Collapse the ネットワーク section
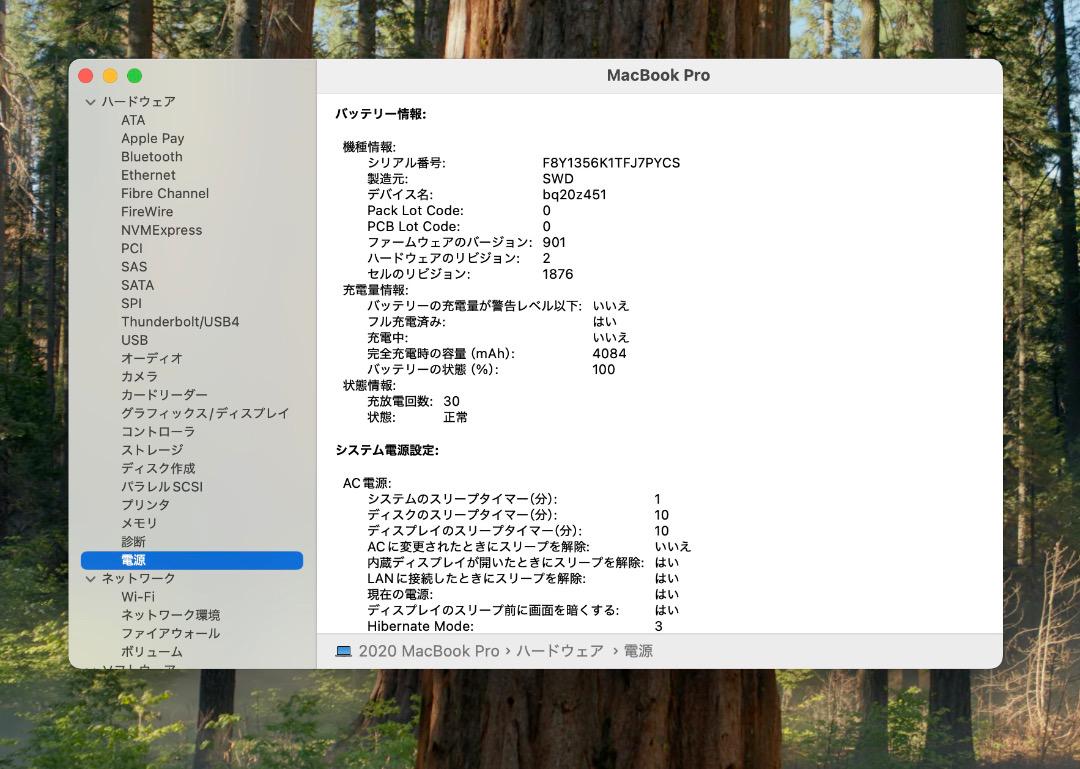The height and width of the screenshot is (769, 1080). click(x=90, y=579)
